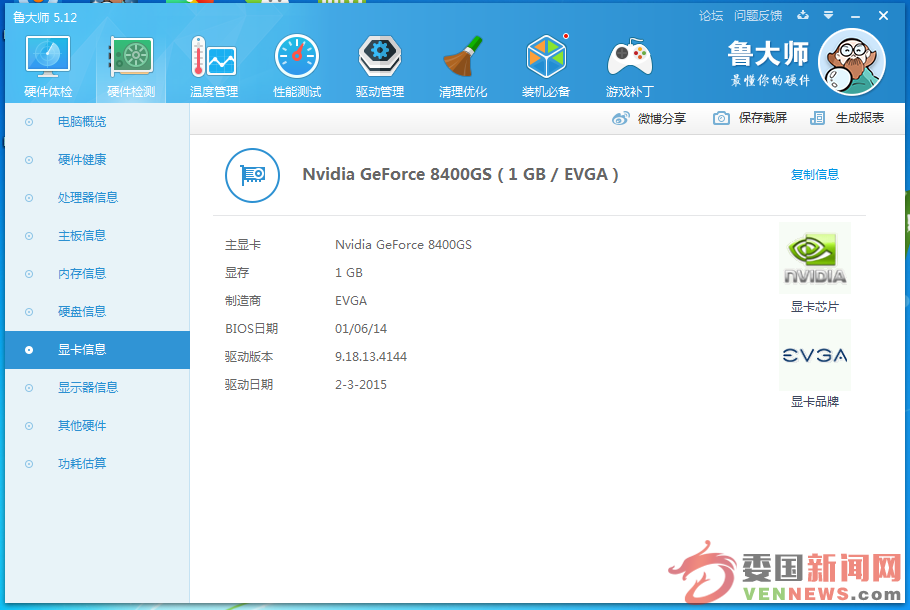Click 微博分享 share button text
Screen dimensions: 910x610
tap(662, 118)
